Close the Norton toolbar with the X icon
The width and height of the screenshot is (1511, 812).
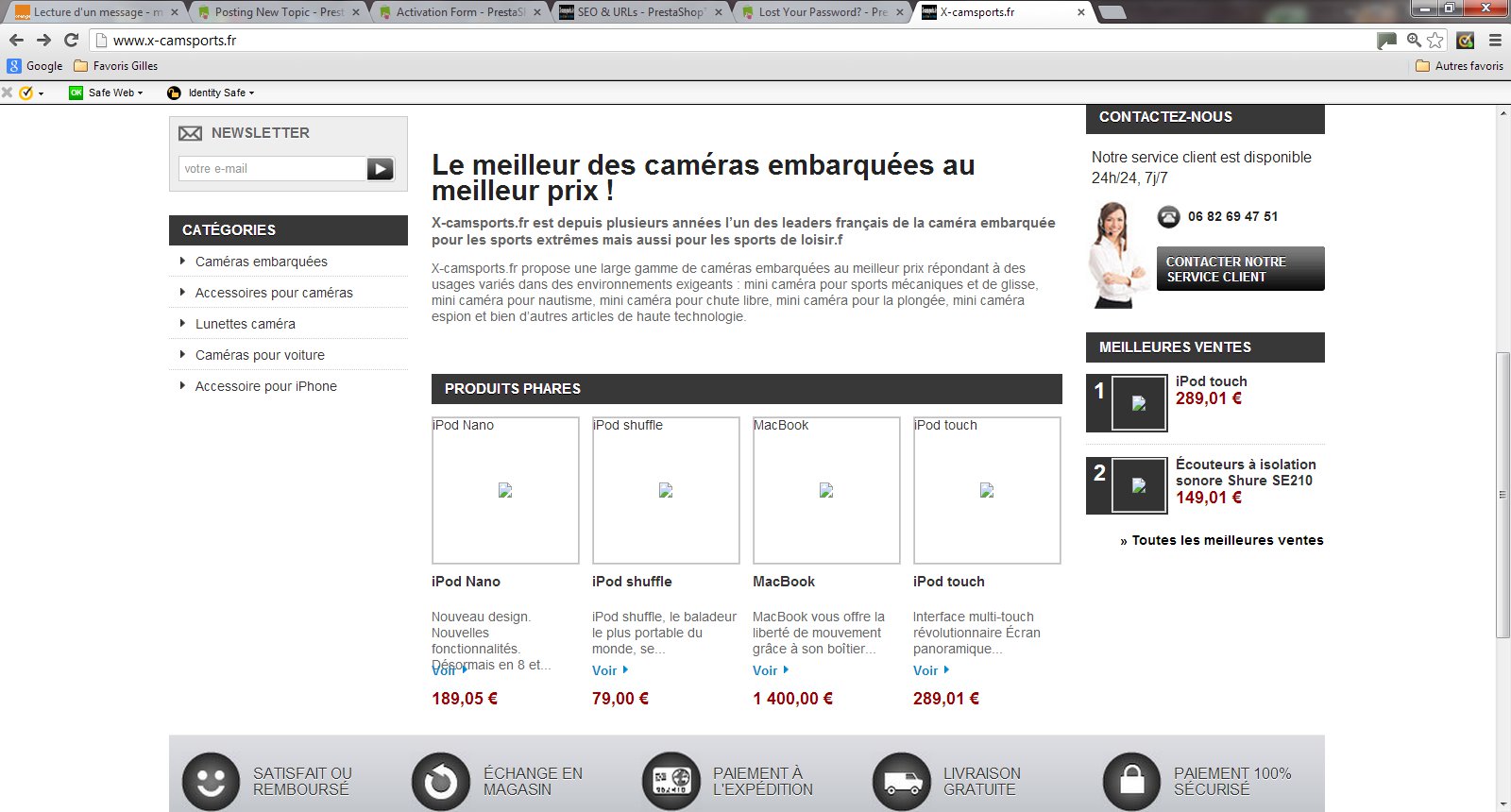click(x=7, y=93)
